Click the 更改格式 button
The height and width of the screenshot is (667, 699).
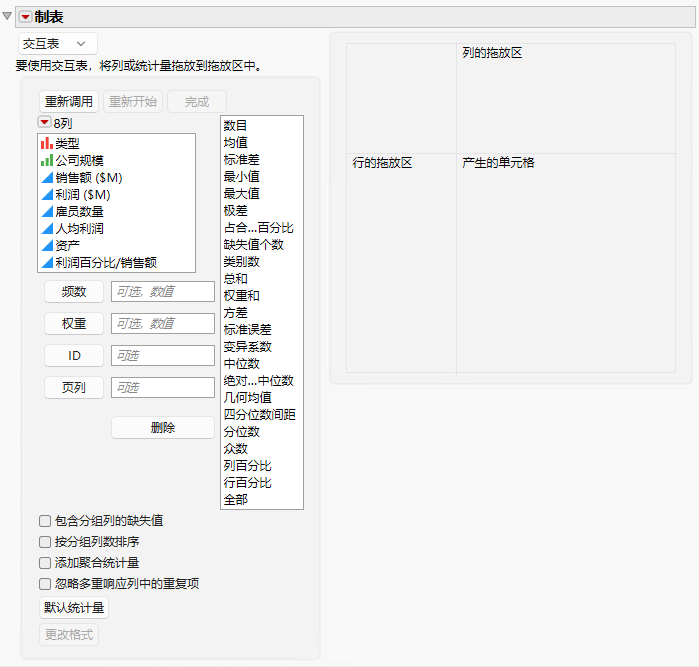point(69,634)
